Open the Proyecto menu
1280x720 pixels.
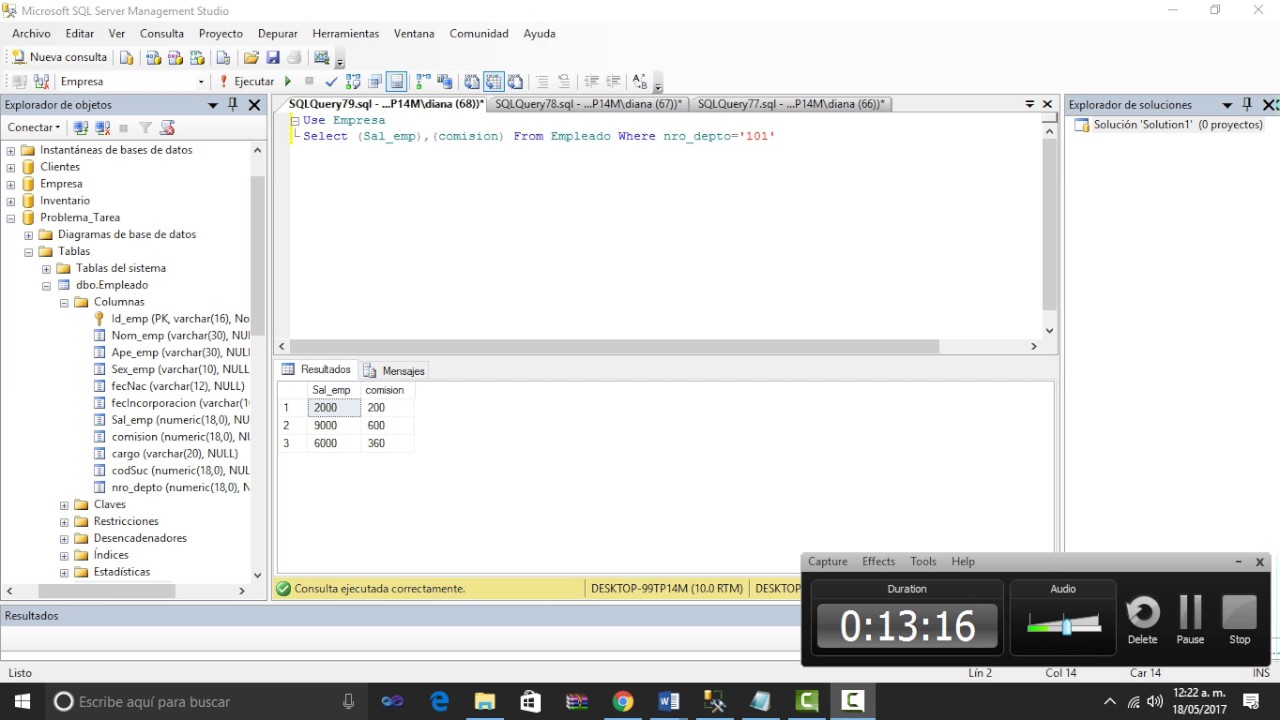pos(221,33)
